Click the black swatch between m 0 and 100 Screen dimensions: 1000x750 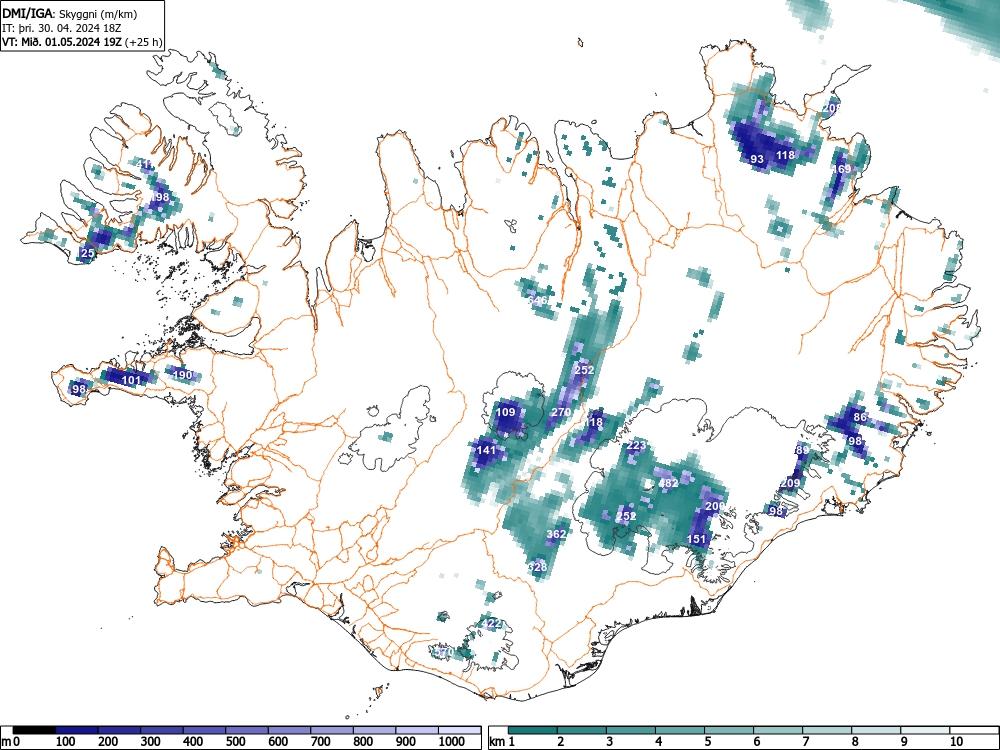(34, 730)
